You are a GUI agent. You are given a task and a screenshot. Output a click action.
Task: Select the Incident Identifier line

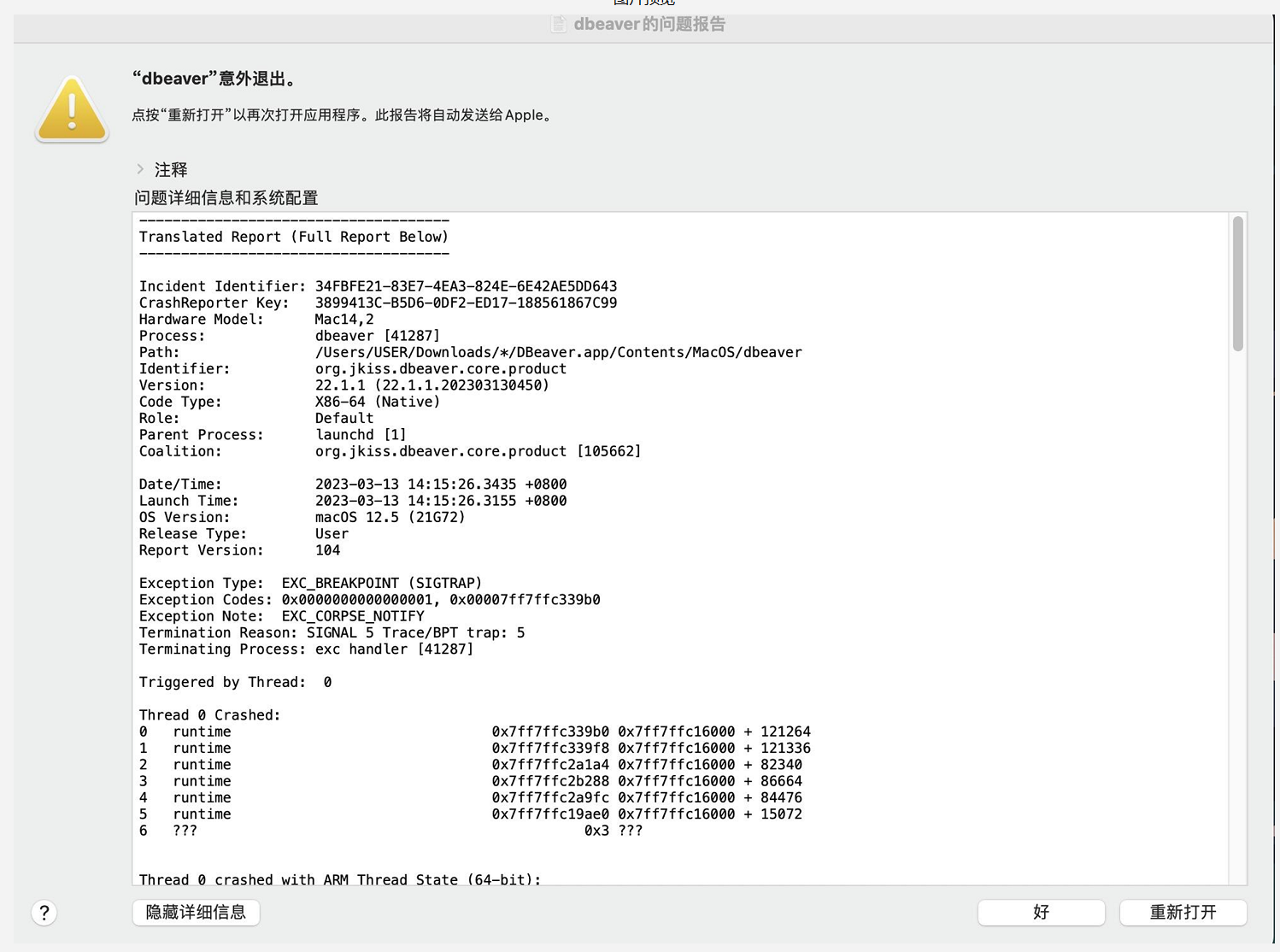click(x=379, y=285)
